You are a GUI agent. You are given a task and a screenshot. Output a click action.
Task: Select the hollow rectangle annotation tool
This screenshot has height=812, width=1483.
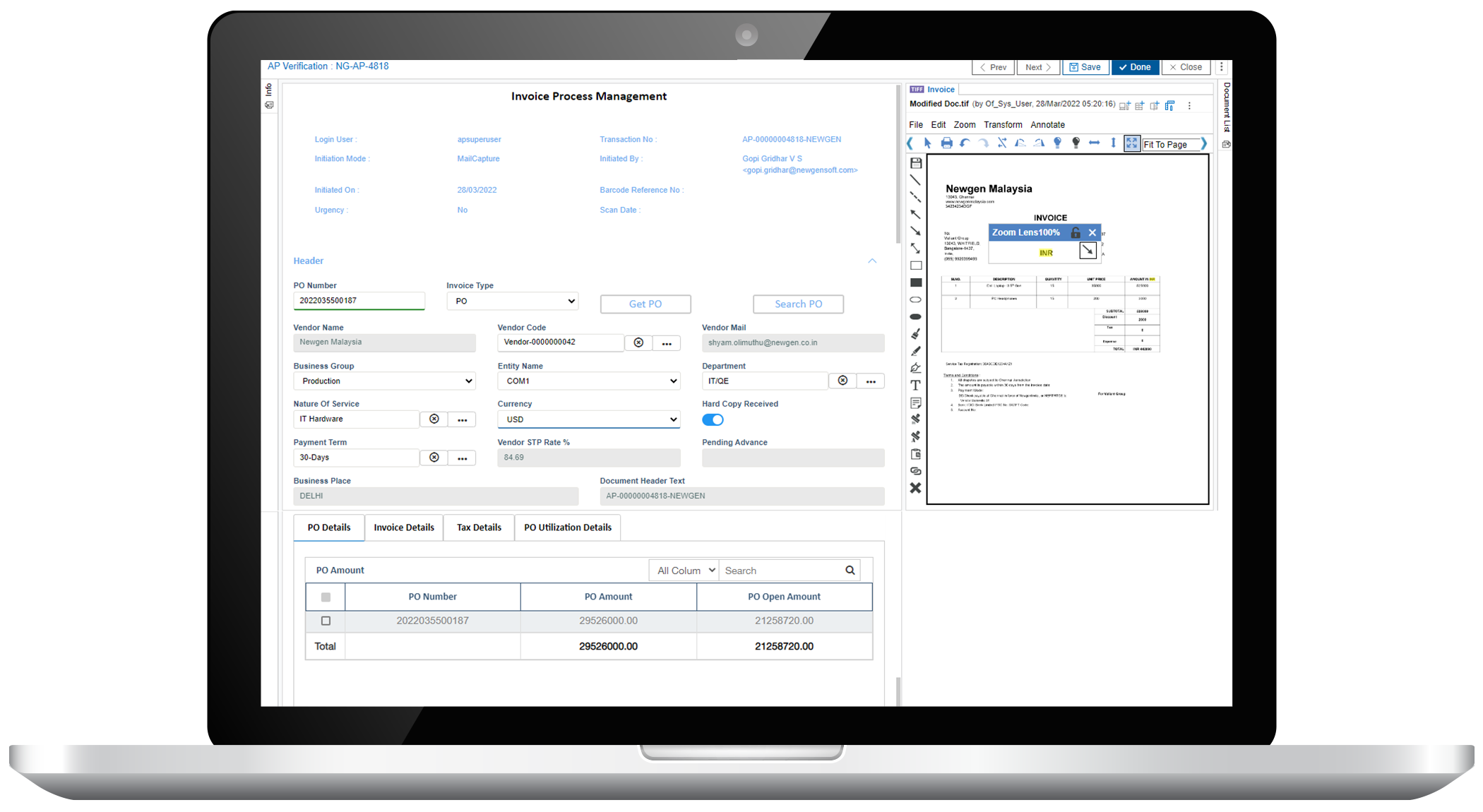coord(916,265)
